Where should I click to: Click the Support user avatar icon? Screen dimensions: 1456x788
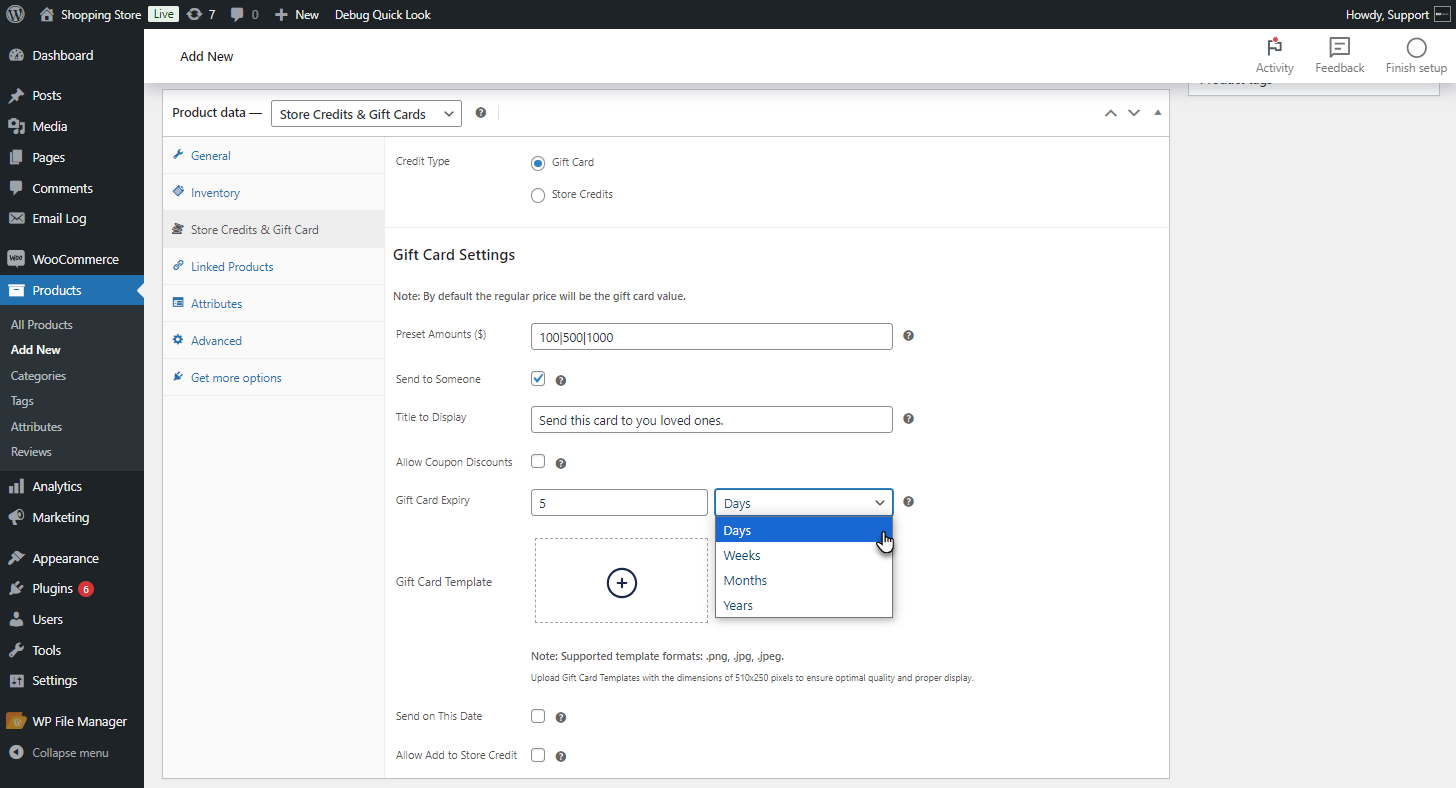[x=1441, y=15]
